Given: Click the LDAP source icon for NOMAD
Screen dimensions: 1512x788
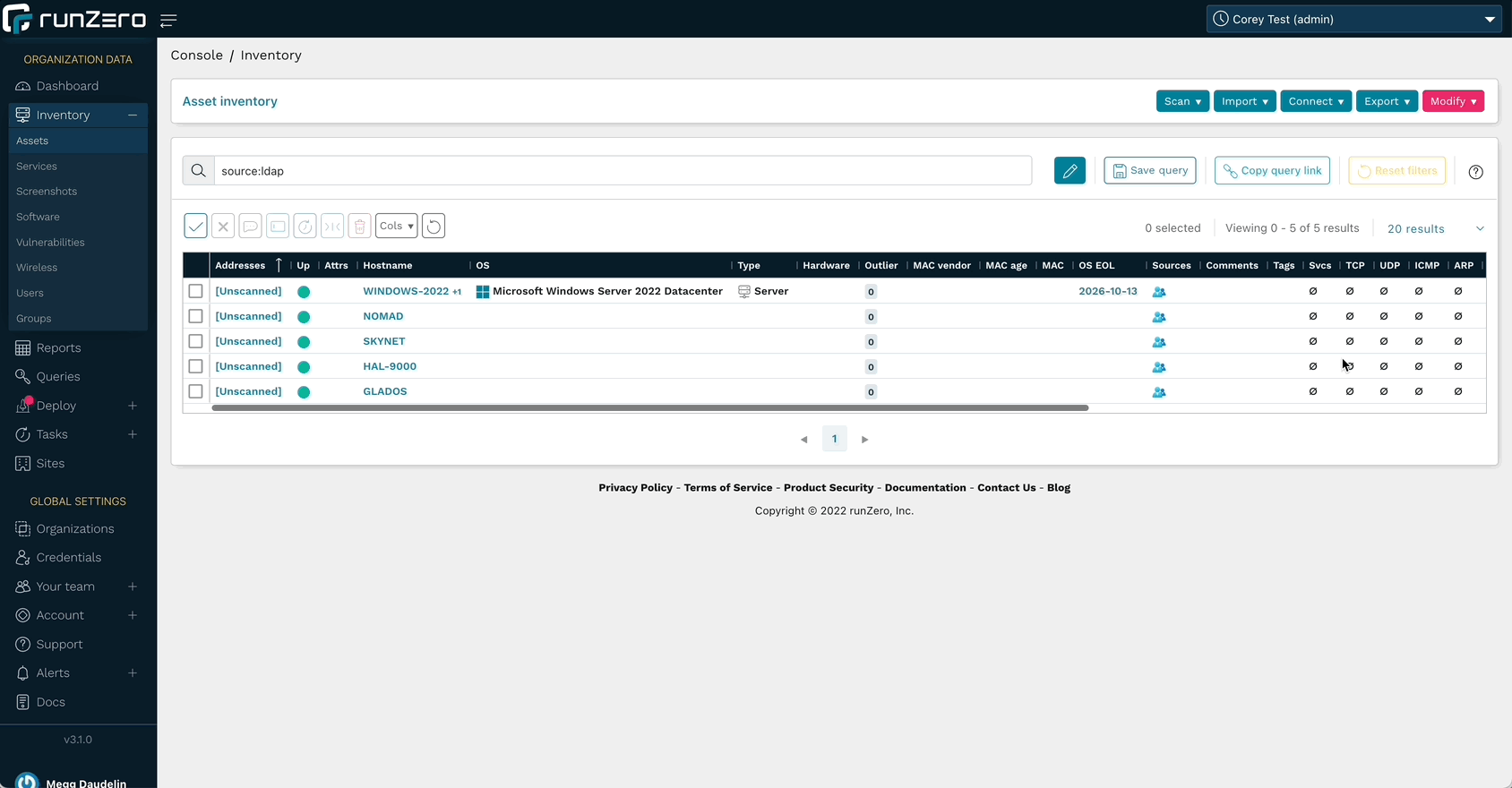Looking at the screenshot, I should tap(1158, 317).
